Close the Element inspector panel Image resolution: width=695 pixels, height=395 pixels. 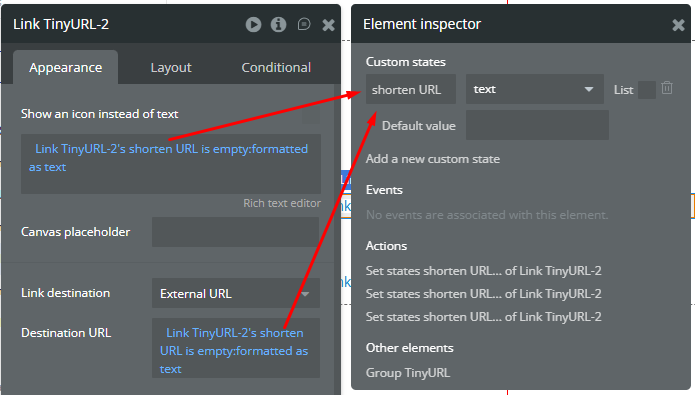point(678,25)
